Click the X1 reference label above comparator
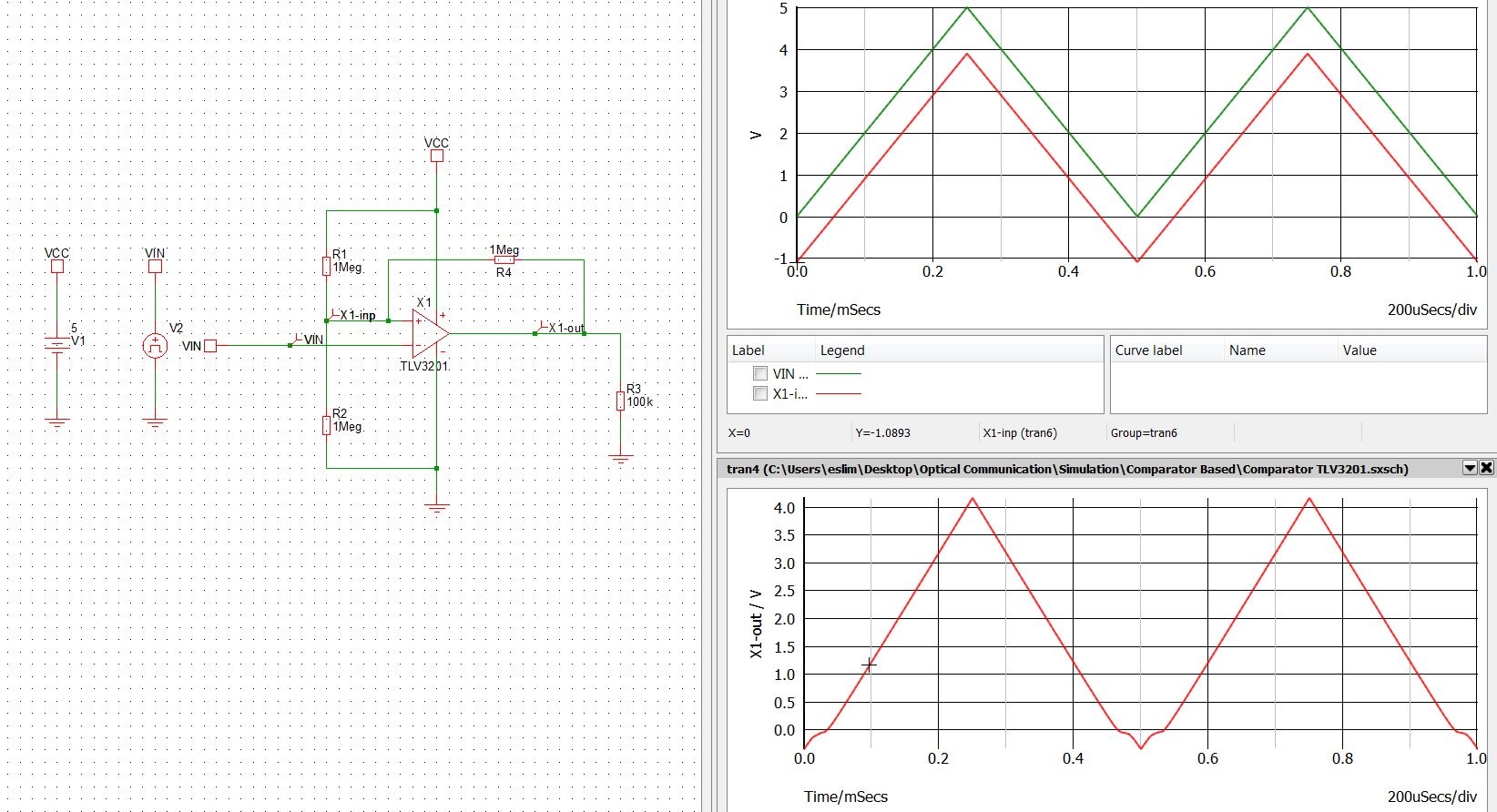The image size is (1497, 812). [x=424, y=302]
